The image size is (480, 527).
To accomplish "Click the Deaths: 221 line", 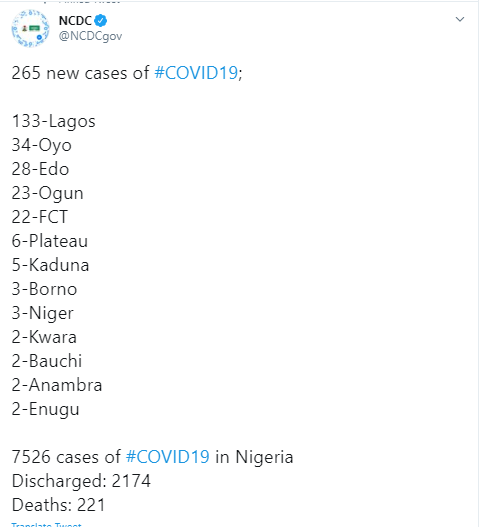I will pos(58,505).
